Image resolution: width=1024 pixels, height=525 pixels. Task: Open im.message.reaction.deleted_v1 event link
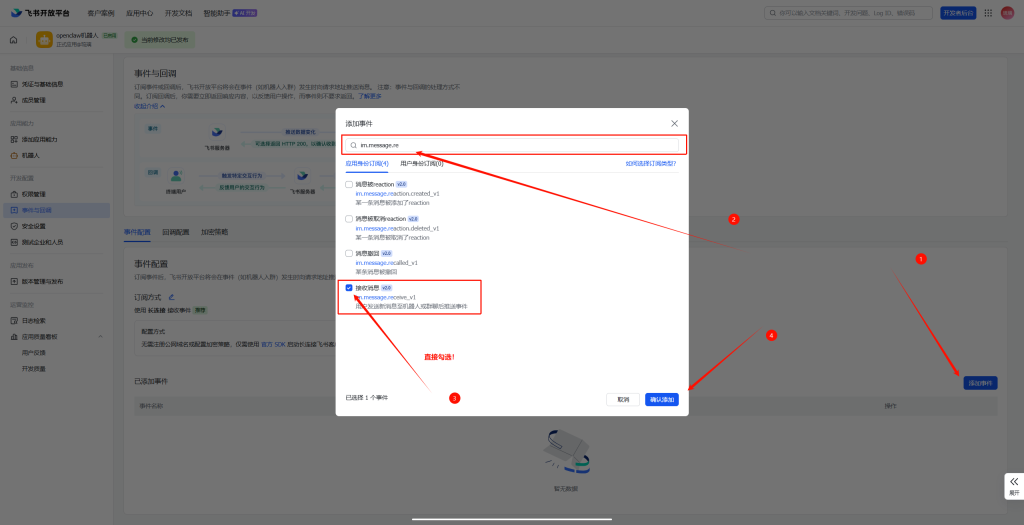pyautogui.click(x=397, y=229)
